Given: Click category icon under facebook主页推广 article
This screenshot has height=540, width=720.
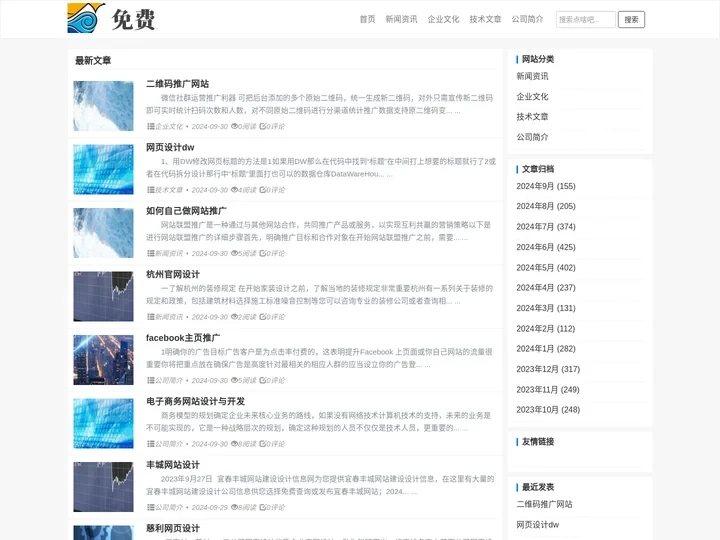Looking at the screenshot, I should point(151,380).
